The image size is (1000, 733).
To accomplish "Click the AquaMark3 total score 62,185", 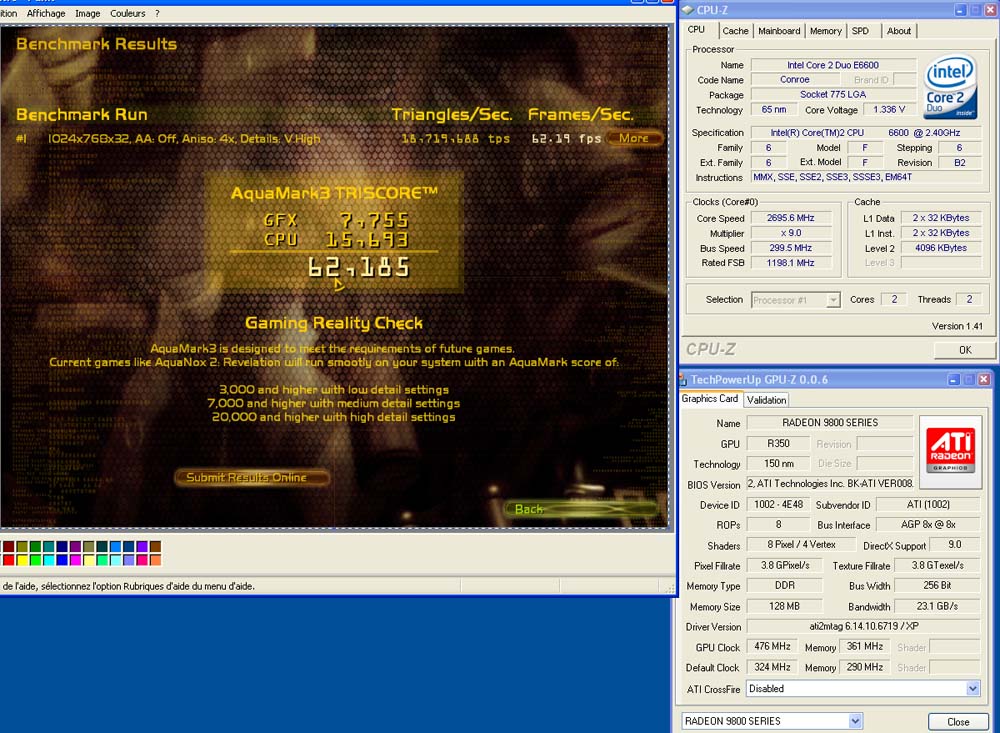I will [x=358, y=267].
